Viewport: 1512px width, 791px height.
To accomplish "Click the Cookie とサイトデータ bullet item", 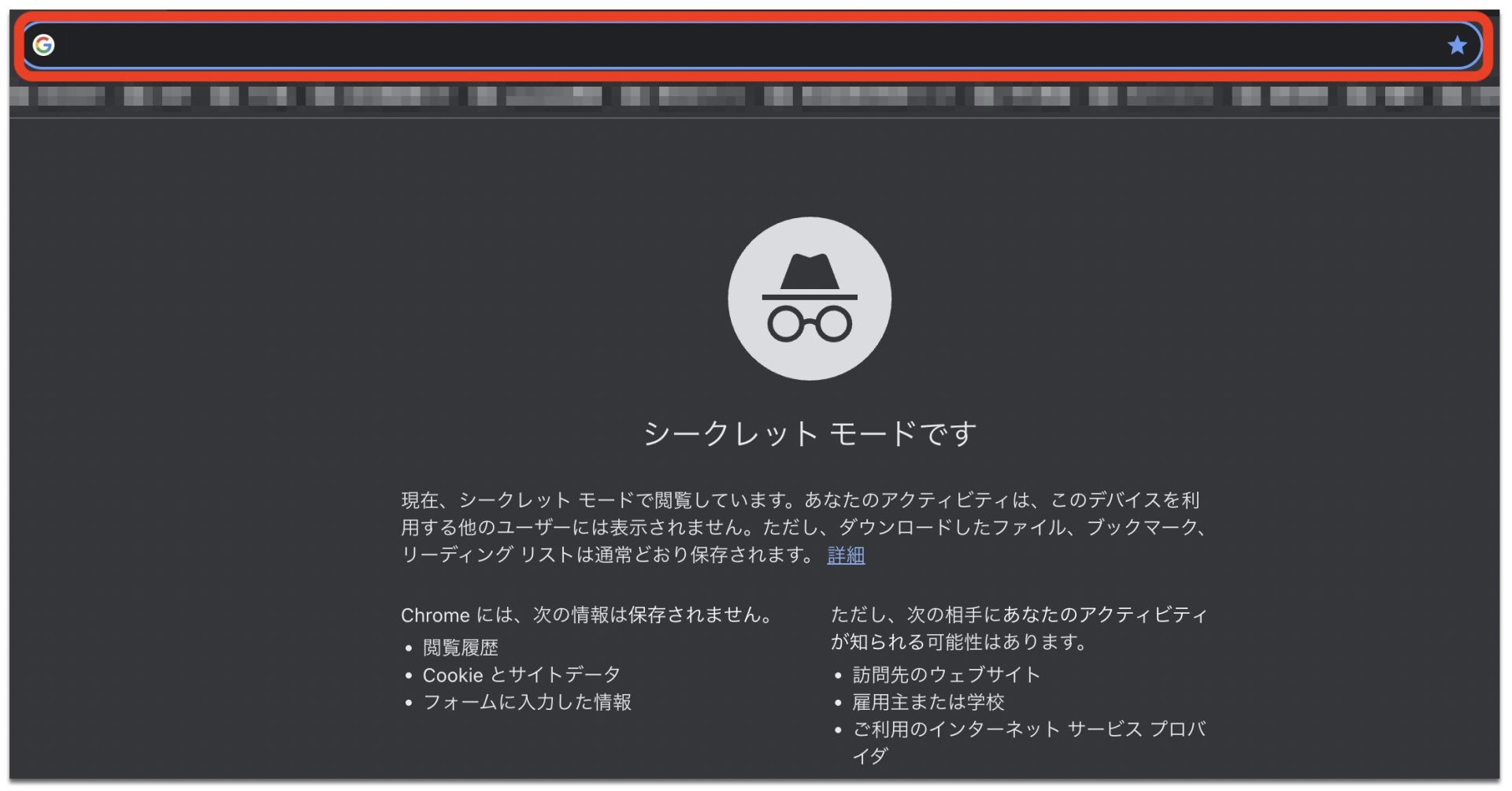I will [x=521, y=675].
